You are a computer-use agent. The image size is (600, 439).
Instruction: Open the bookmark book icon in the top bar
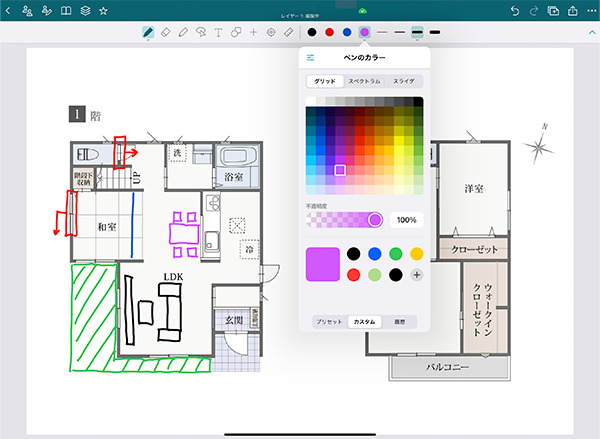pos(66,11)
